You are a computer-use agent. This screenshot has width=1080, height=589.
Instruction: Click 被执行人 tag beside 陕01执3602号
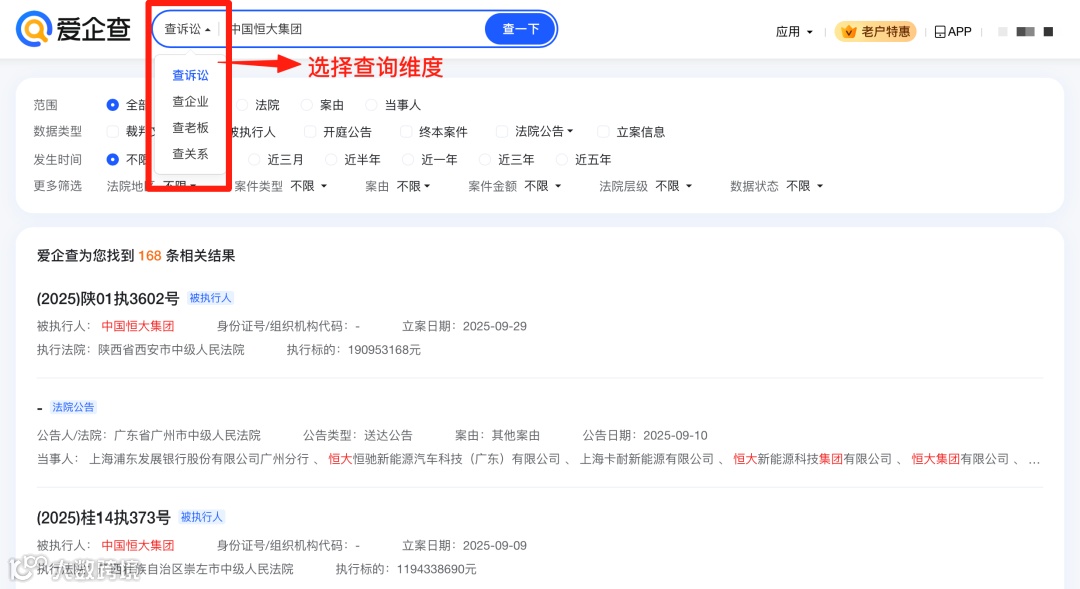tap(210, 298)
